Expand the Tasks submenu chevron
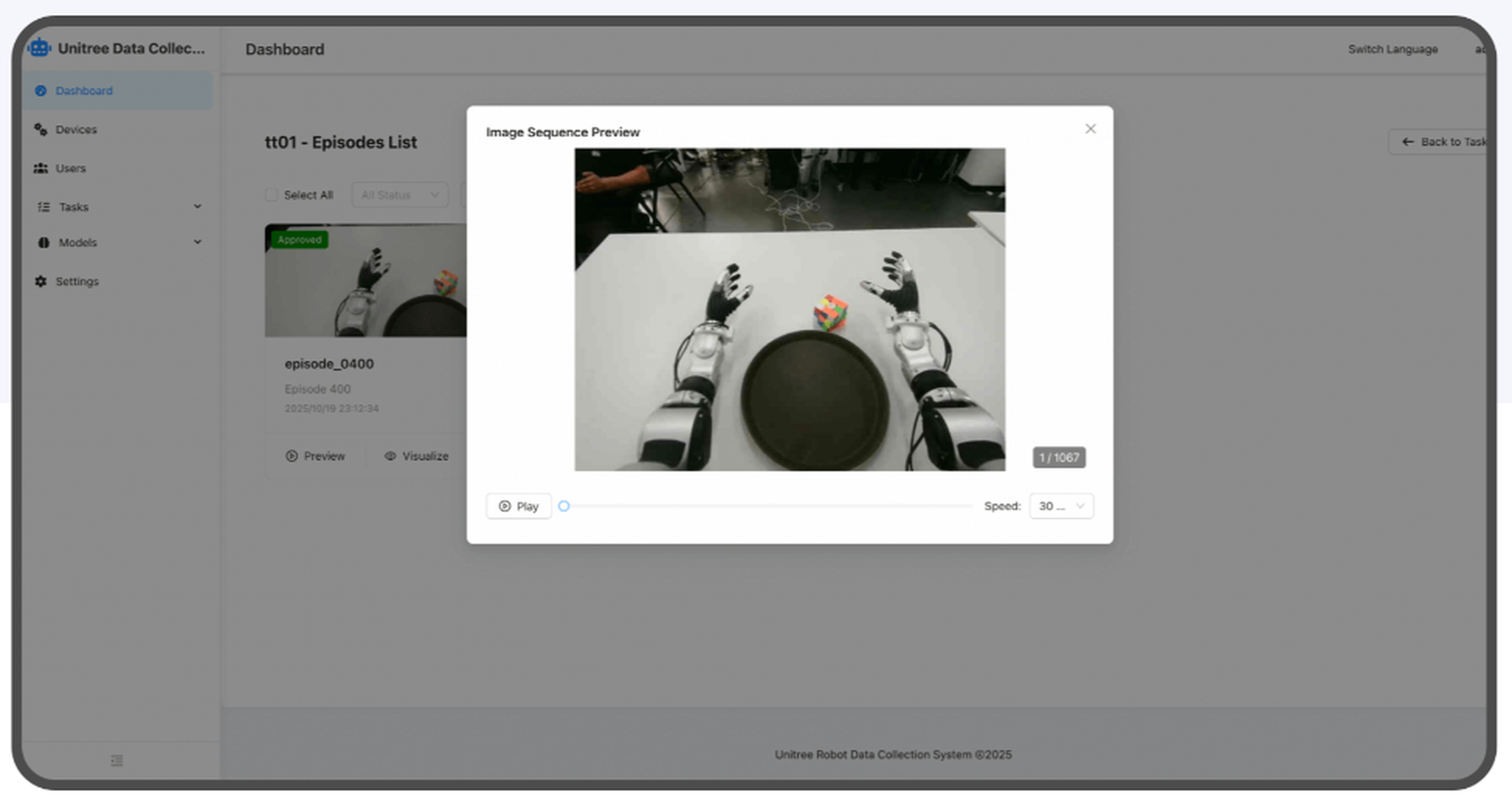 click(197, 207)
